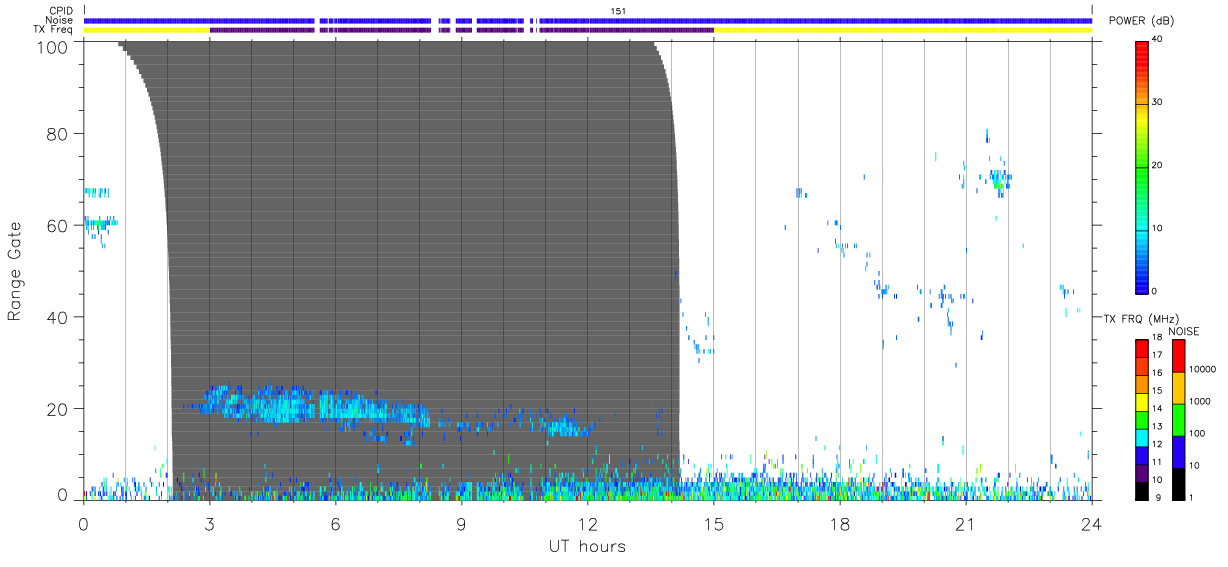
Task: Click the '40' label on POWER scale
Action: (x=1157, y=40)
